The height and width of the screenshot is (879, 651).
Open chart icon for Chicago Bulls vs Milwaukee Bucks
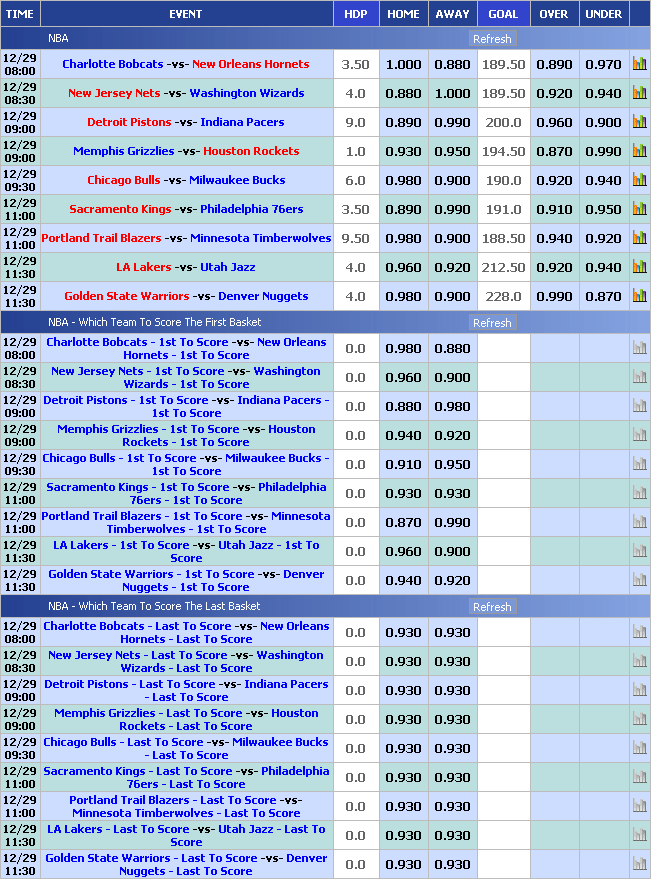(639, 180)
